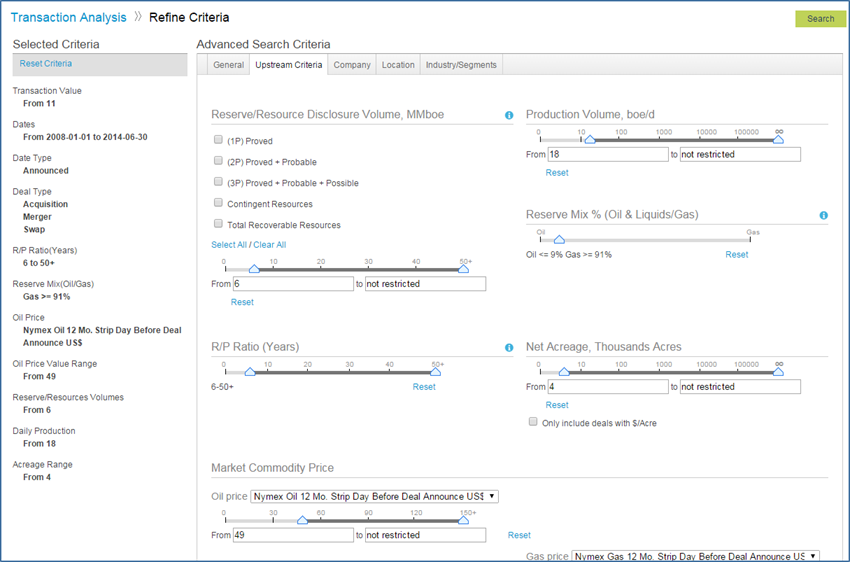This screenshot has height=562, width=850.
Task: Click info icon for Reserve Mix %
Action: [x=823, y=215]
